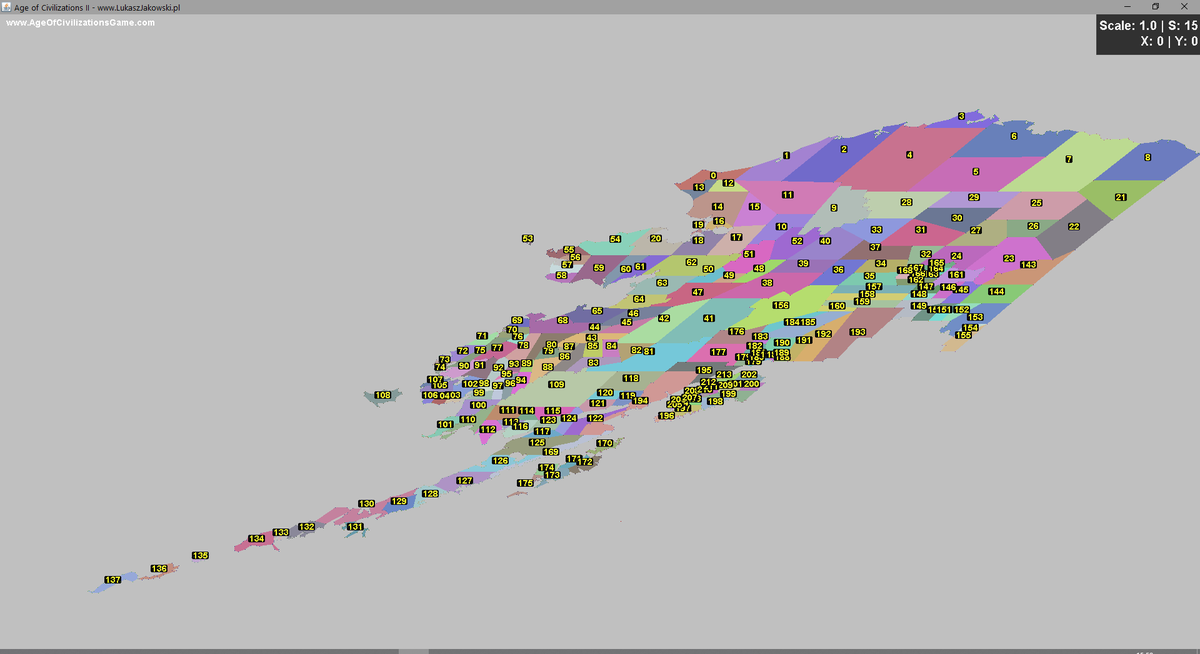
Task: Click province number 7
Action: click(1069, 159)
